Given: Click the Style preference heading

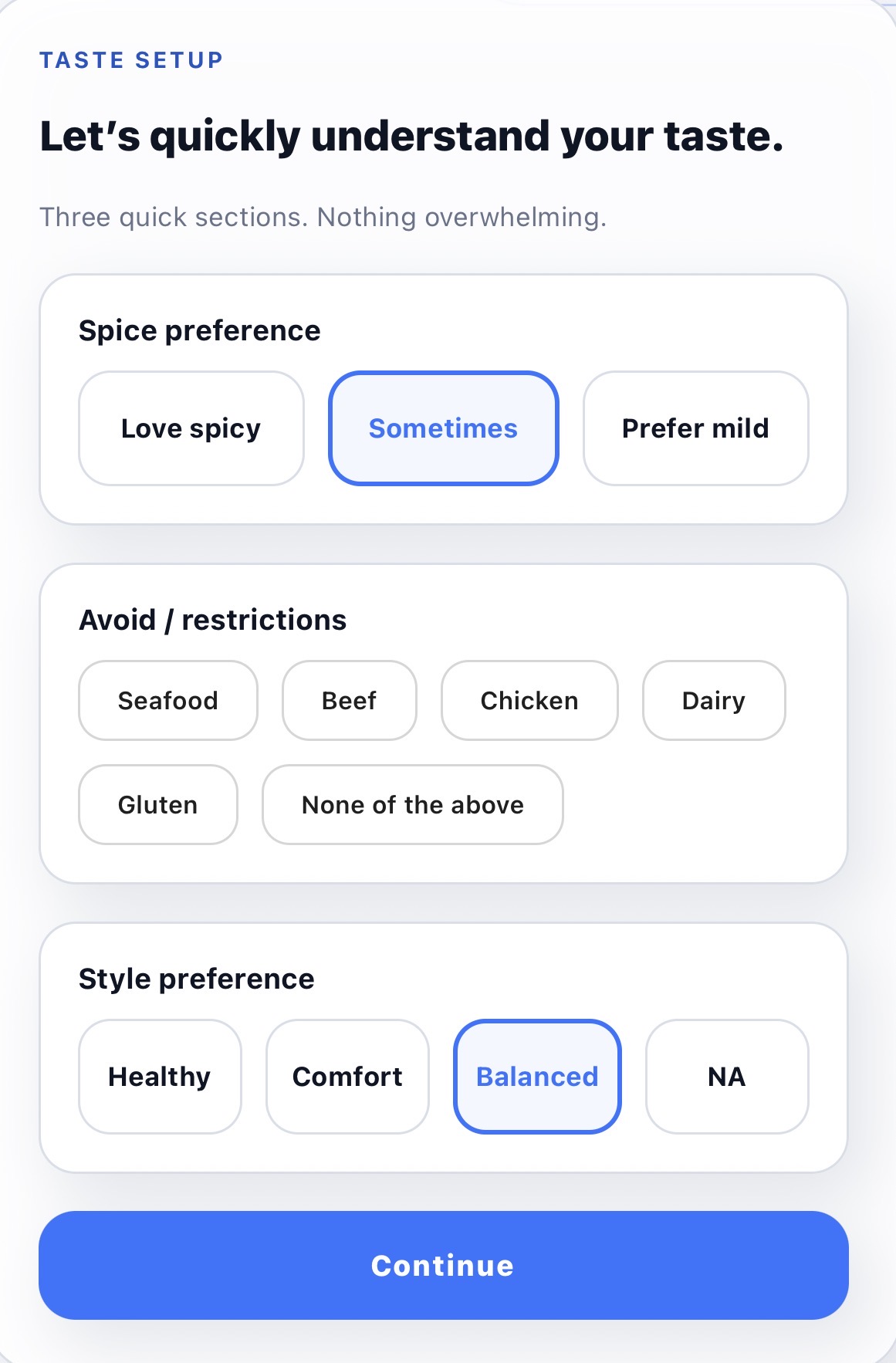Looking at the screenshot, I should pyautogui.click(x=197, y=978).
